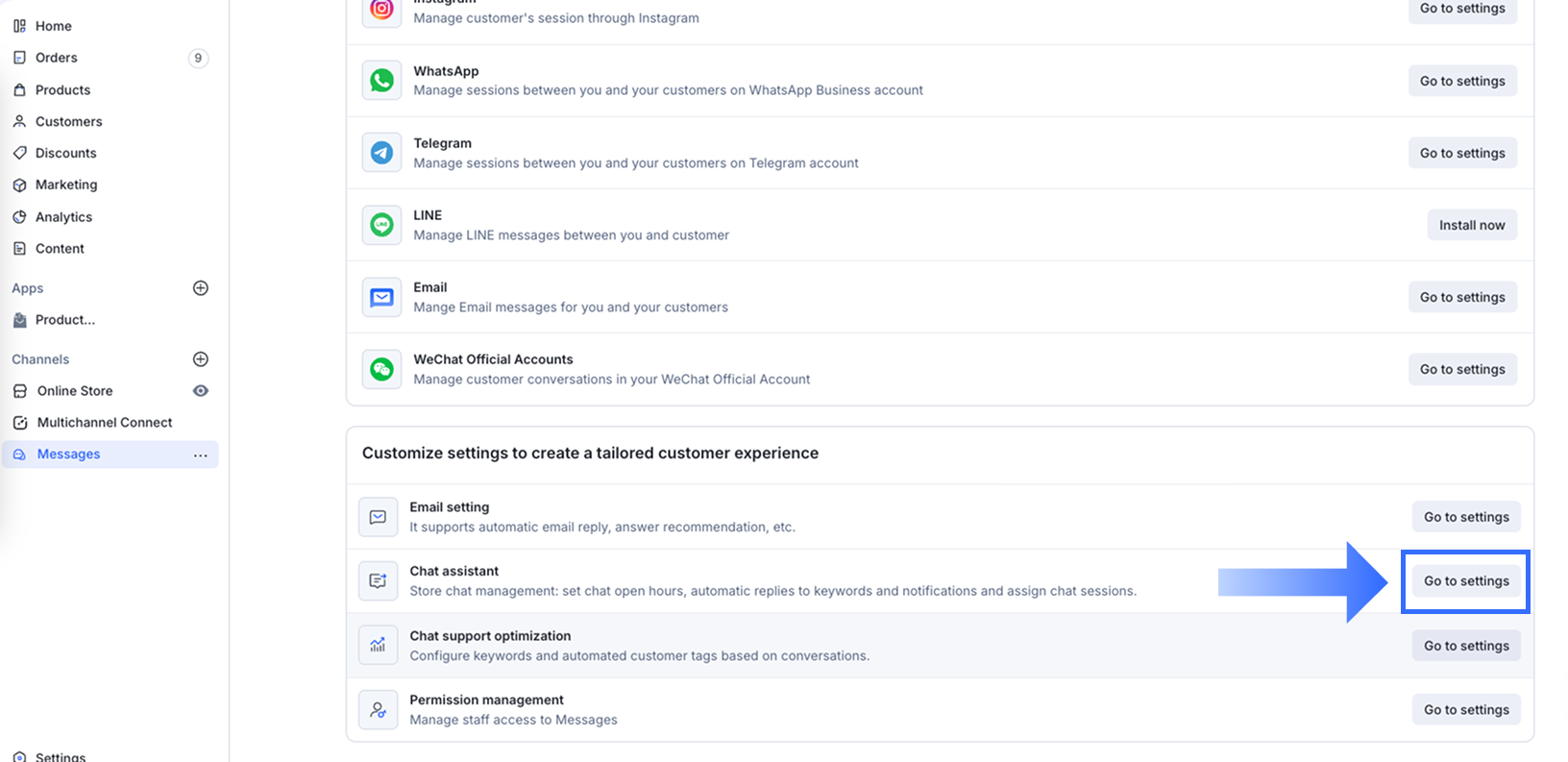Add a sales channel with plus icon

pyautogui.click(x=201, y=359)
